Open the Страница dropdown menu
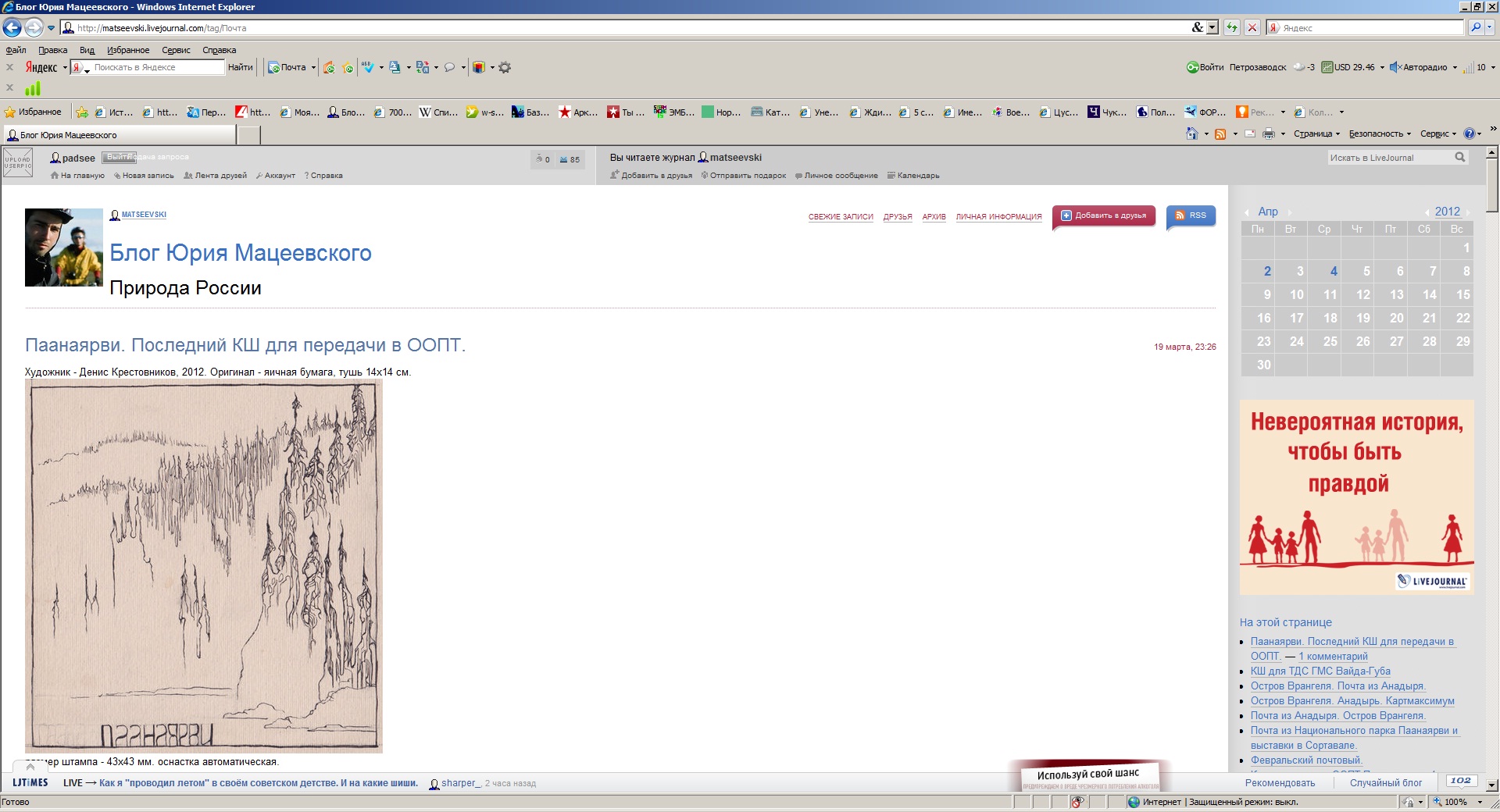 [x=1316, y=134]
